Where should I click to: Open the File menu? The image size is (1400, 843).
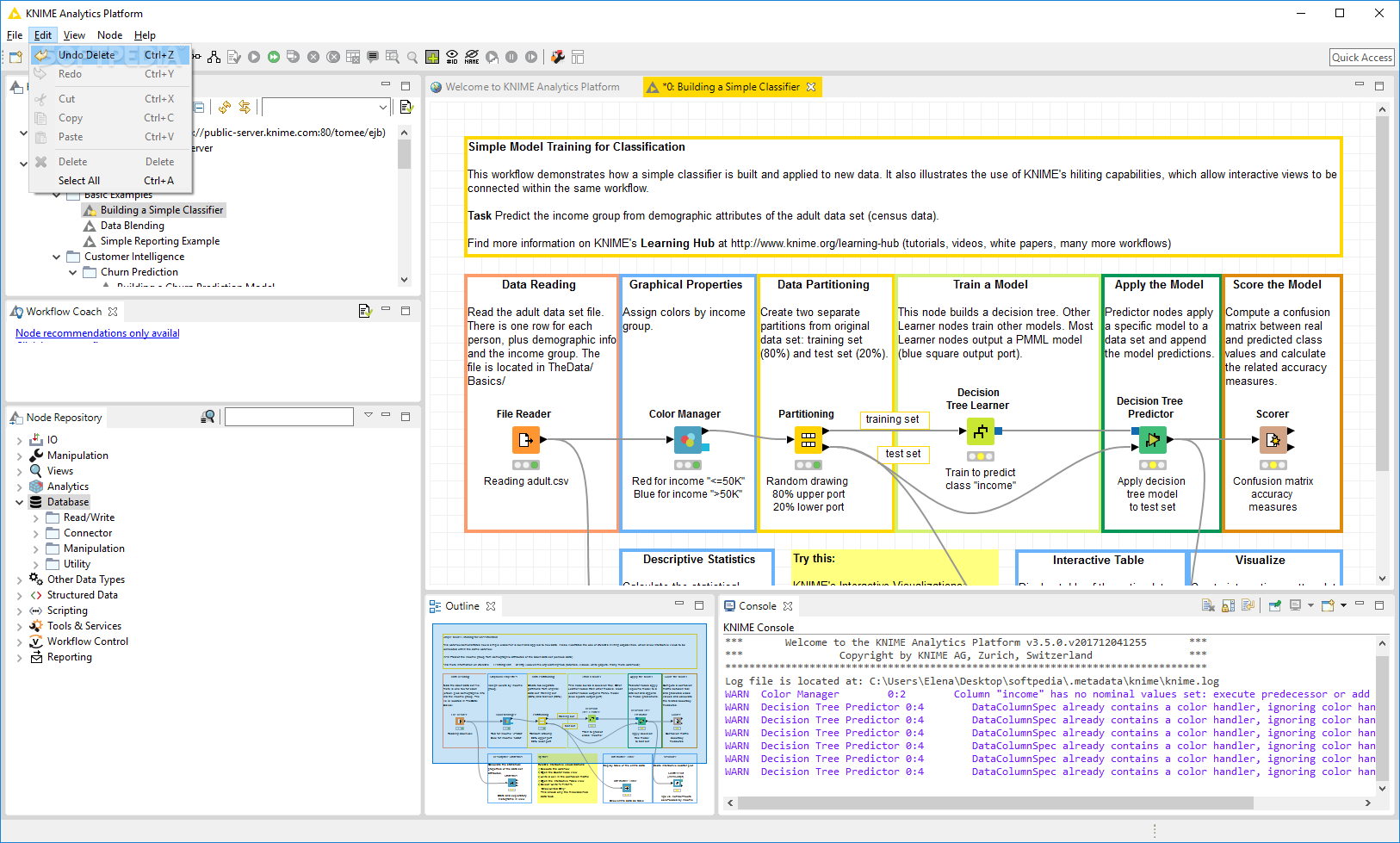15,35
